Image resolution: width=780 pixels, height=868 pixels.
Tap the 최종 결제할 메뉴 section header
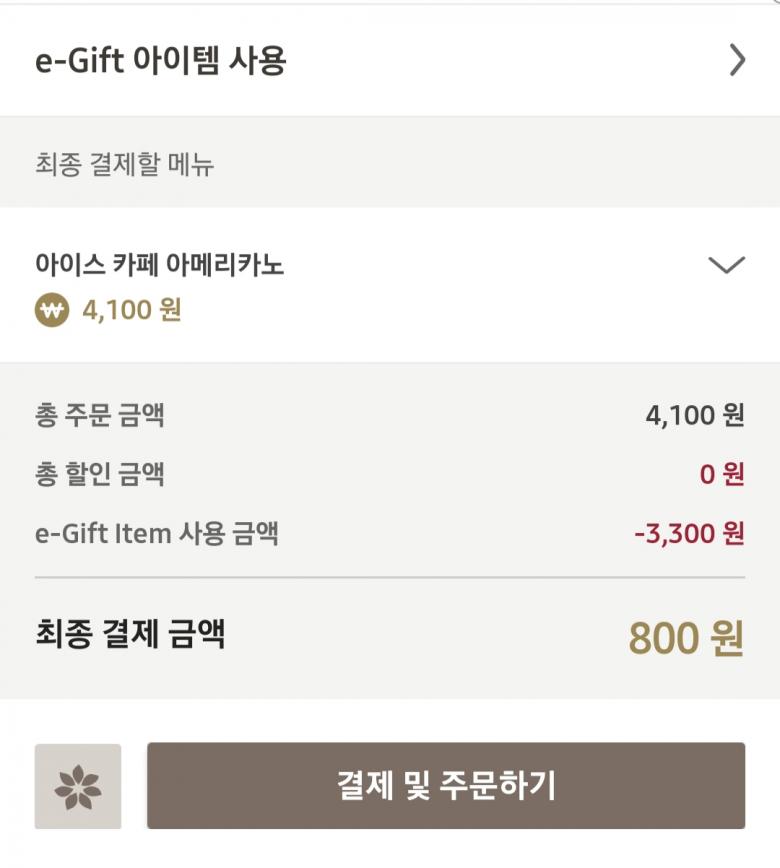tap(125, 163)
